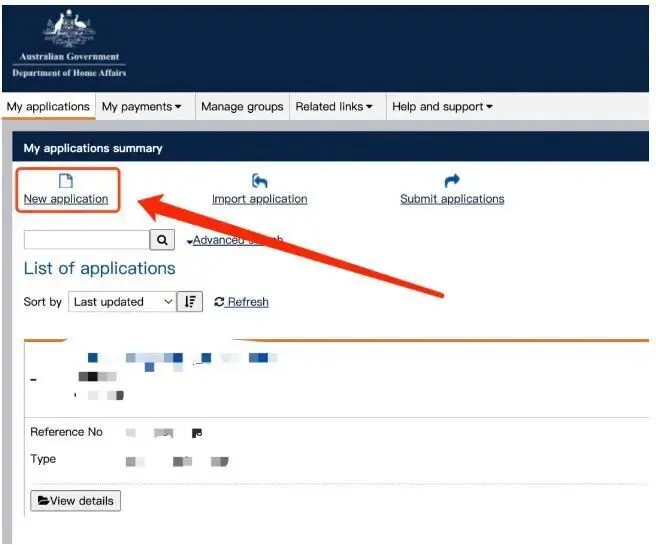The height and width of the screenshot is (545, 656).
Task: Click the Submit applications arrow icon
Action: [x=452, y=181]
